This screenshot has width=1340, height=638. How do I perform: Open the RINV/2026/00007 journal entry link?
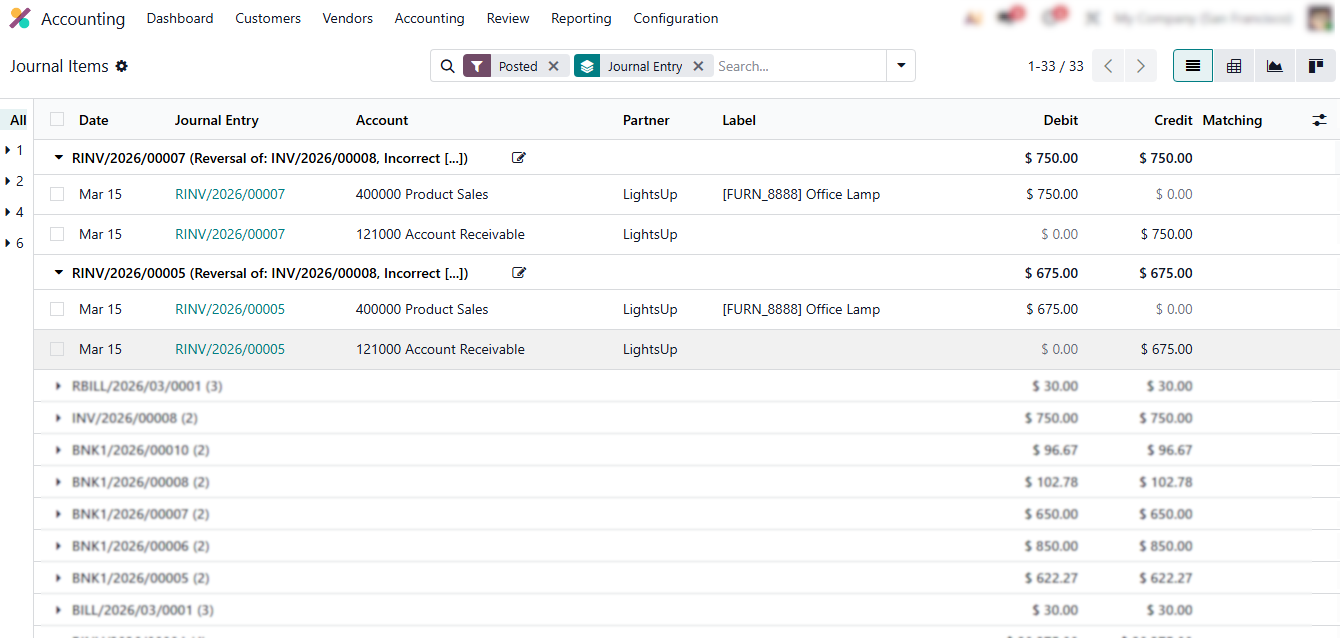click(x=230, y=194)
